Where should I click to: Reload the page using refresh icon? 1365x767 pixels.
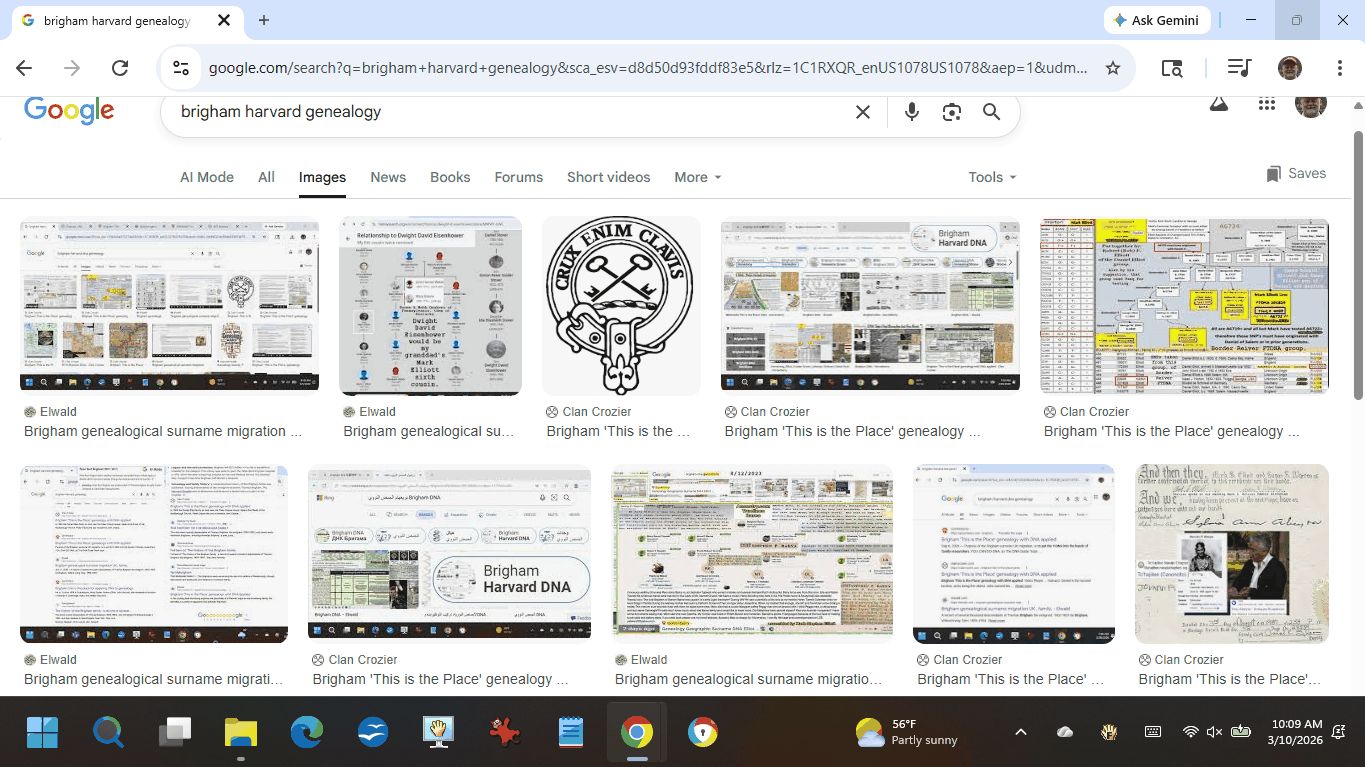pos(120,68)
